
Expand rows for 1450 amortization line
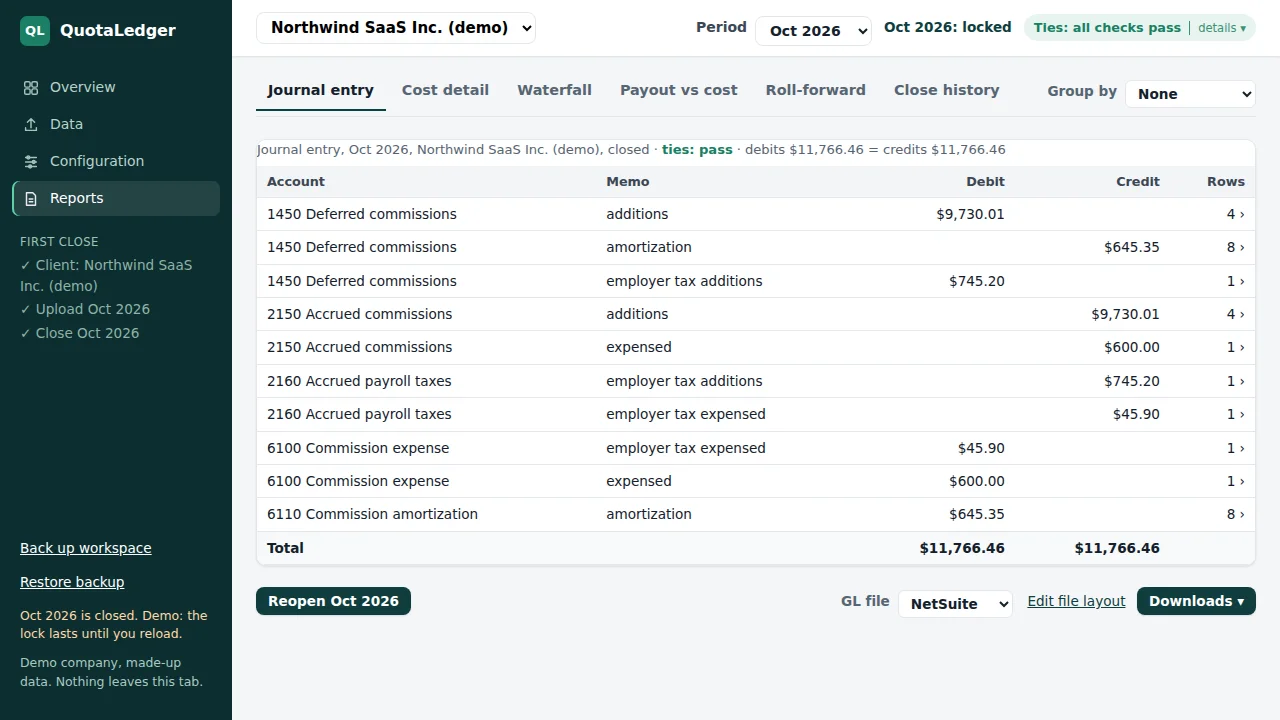(1236, 247)
